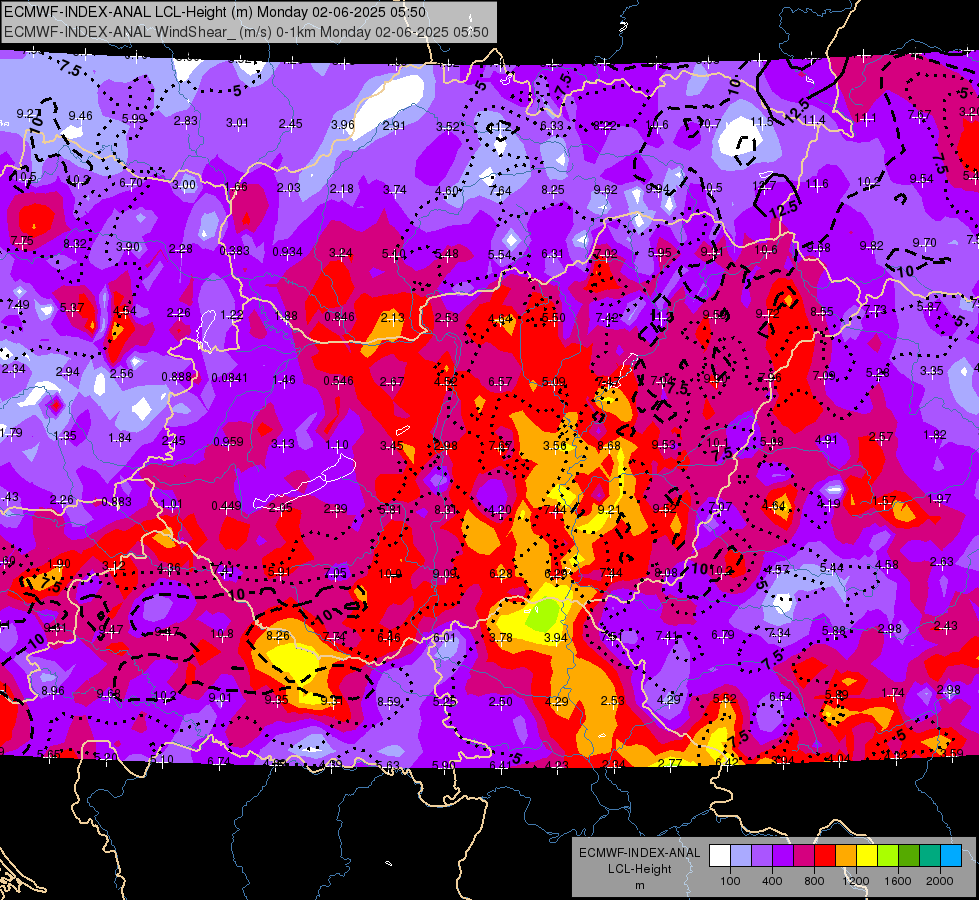This screenshot has width=979, height=900.
Task: Click the wind shear value '8.26'
Action: [x=278, y=635]
